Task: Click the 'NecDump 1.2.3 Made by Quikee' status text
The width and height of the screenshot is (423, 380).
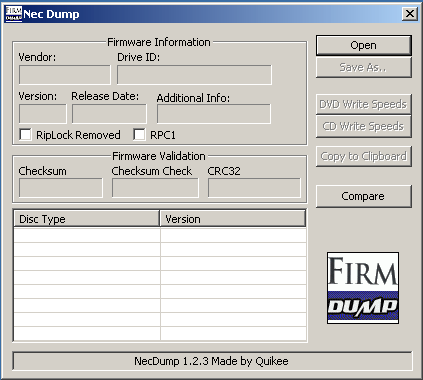Action: pos(211,361)
